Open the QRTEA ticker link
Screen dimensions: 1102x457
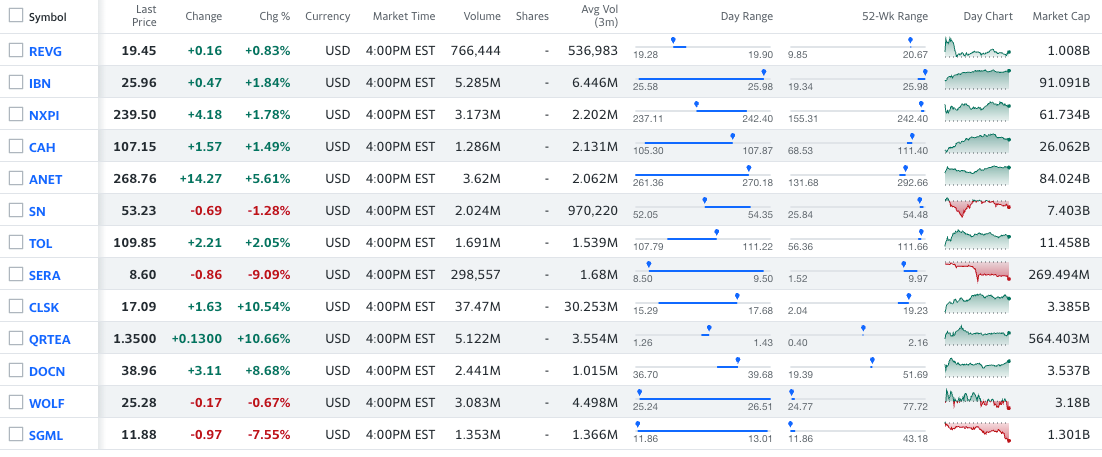[x=50, y=340]
